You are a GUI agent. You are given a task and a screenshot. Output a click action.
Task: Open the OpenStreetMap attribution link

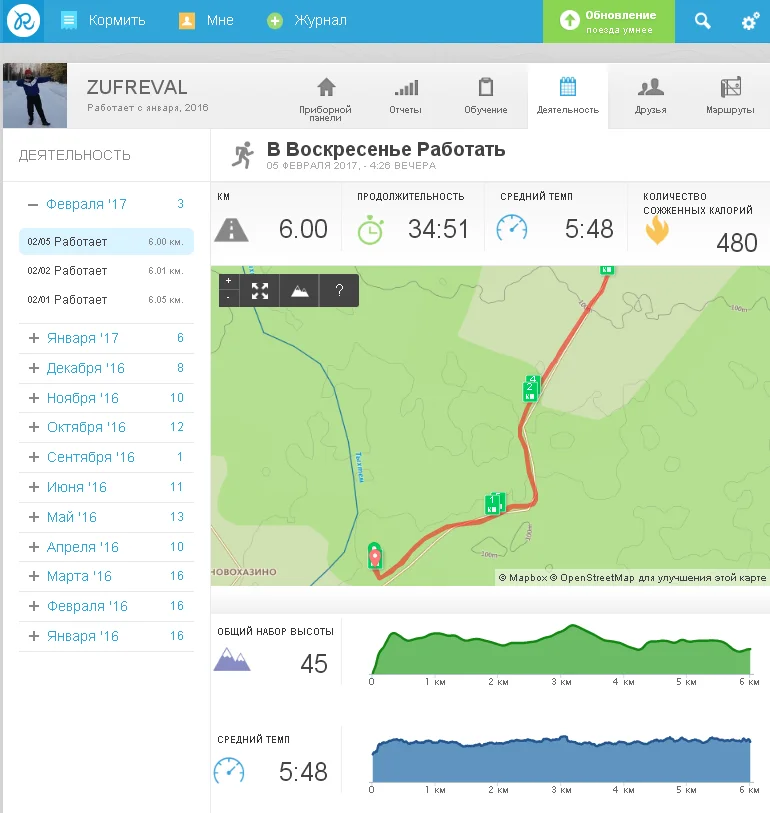(x=592, y=578)
